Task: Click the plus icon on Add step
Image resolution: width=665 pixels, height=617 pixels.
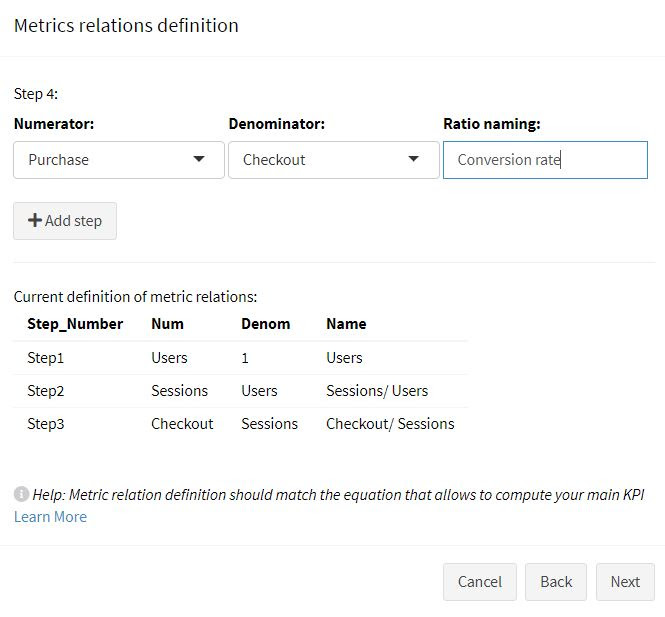Action: (35, 221)
